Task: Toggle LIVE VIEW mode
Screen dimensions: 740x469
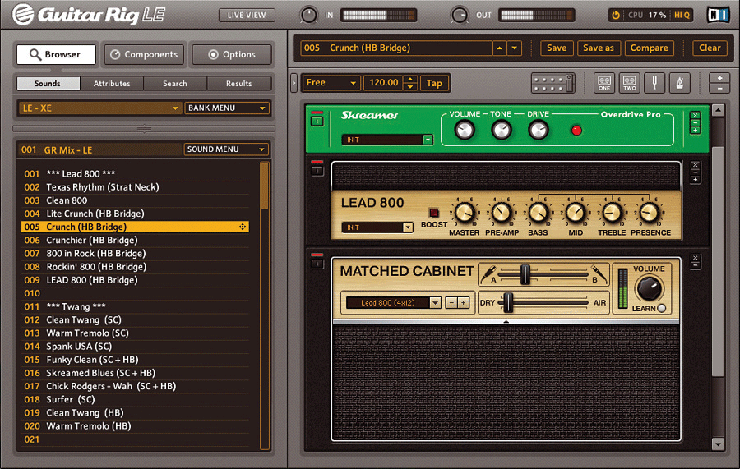Action: 246,15
